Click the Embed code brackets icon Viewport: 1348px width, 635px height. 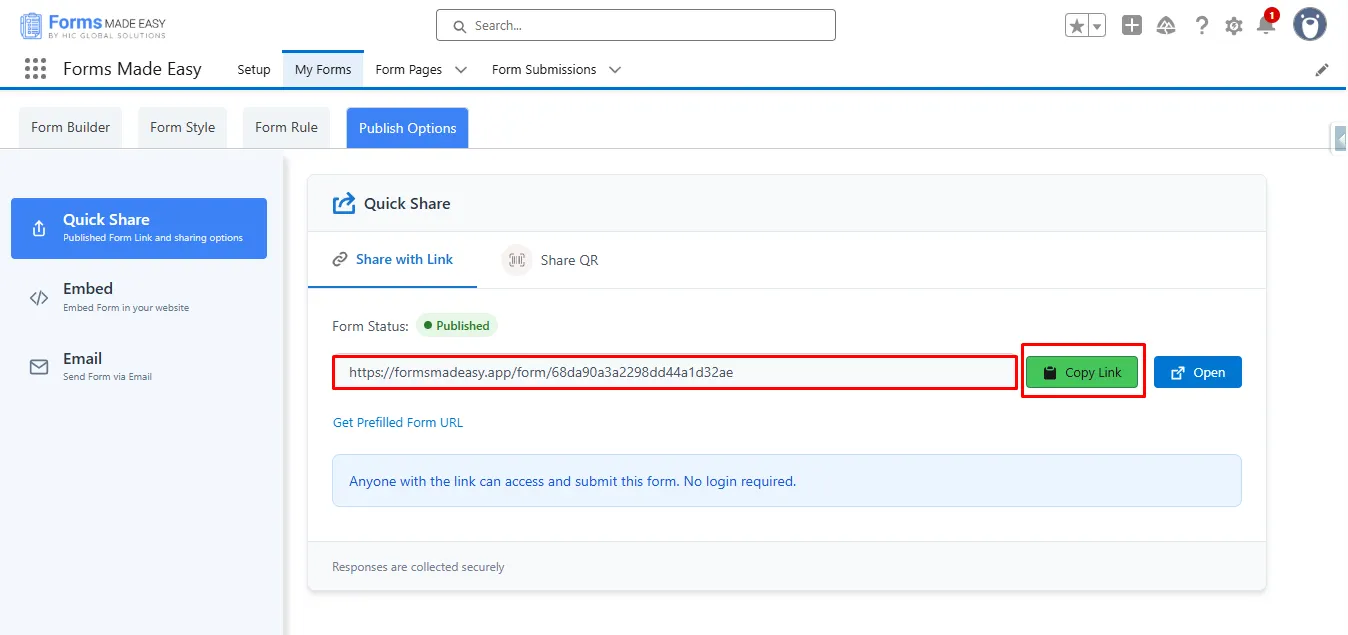click(39, 297)
